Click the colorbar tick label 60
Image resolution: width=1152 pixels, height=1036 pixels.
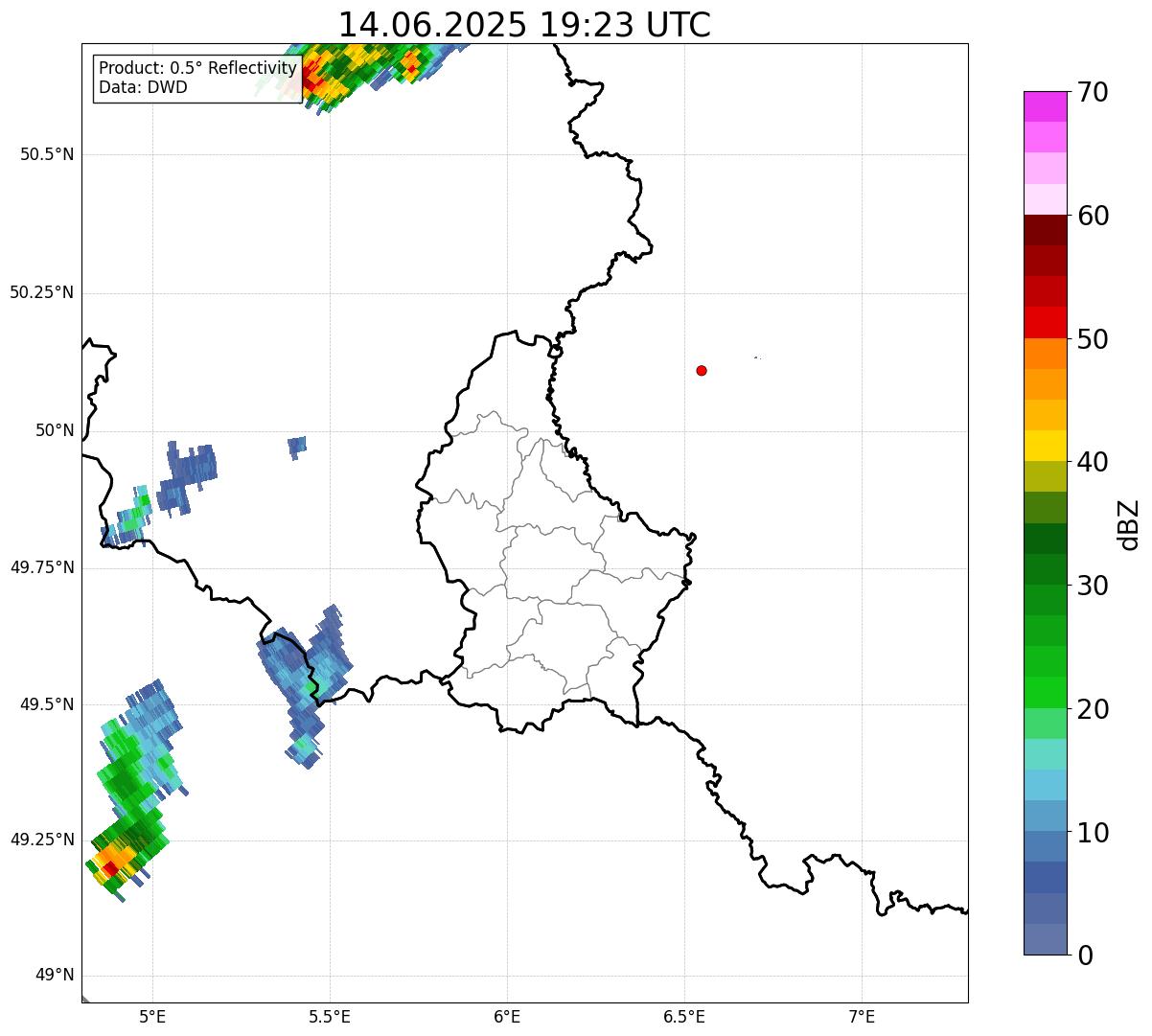[x=1093, y=216]
